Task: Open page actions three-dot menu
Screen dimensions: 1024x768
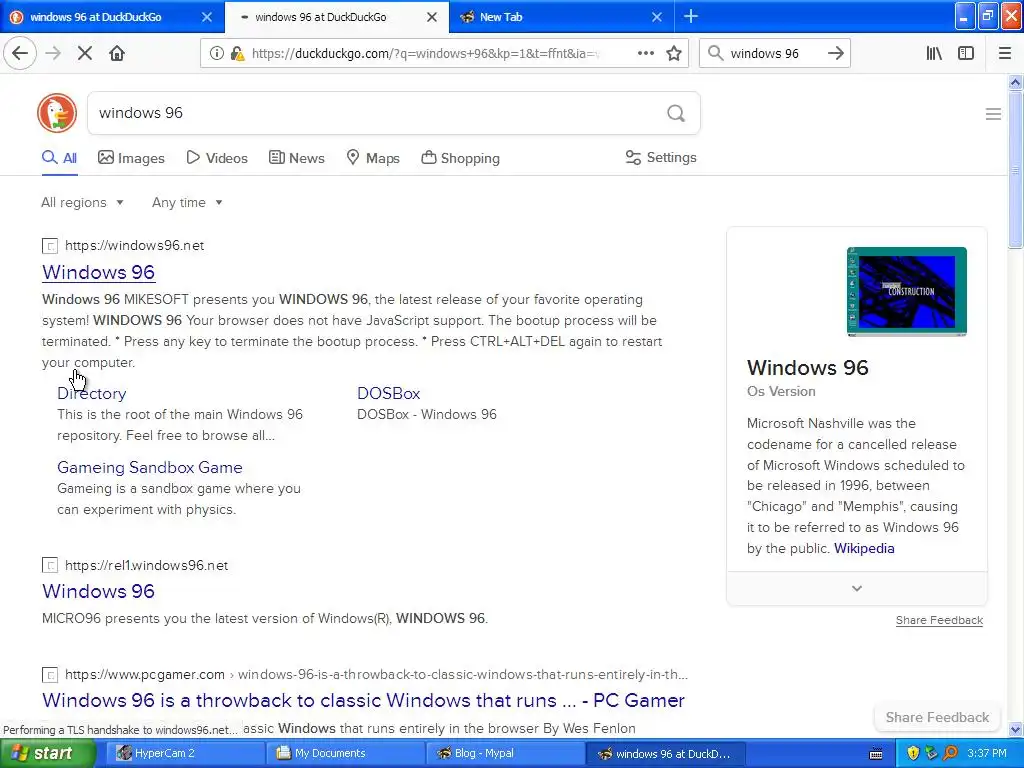Action: pyautogui.click(x=646, y=54)
